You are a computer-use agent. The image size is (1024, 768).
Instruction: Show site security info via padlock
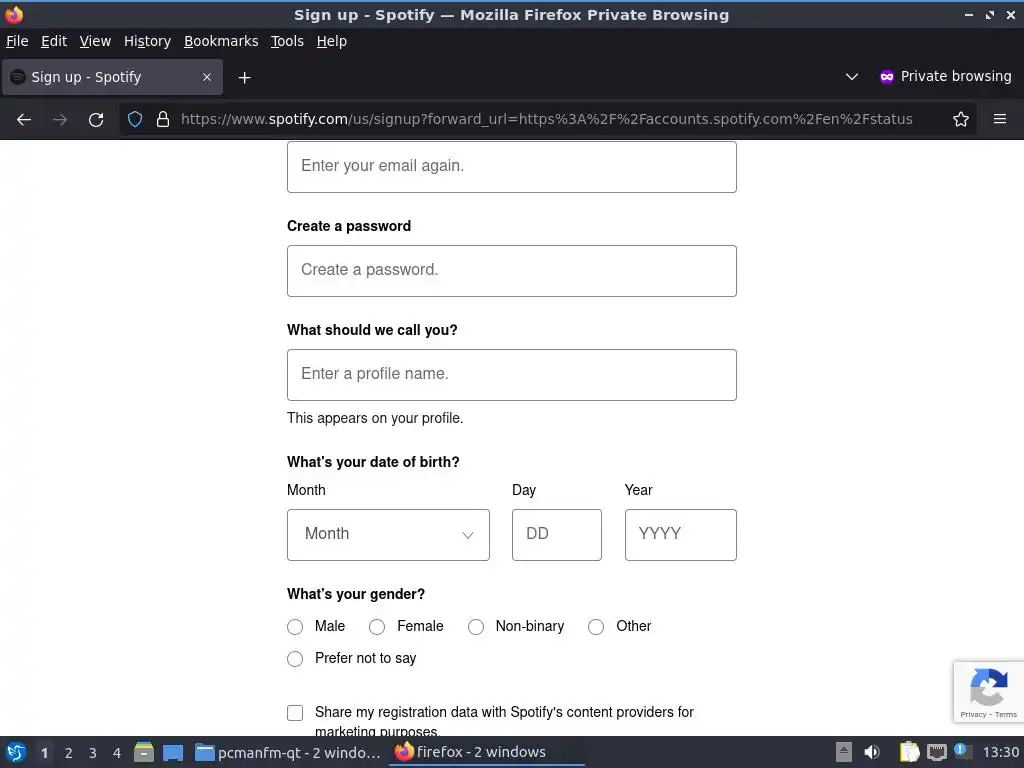(163, 120)
